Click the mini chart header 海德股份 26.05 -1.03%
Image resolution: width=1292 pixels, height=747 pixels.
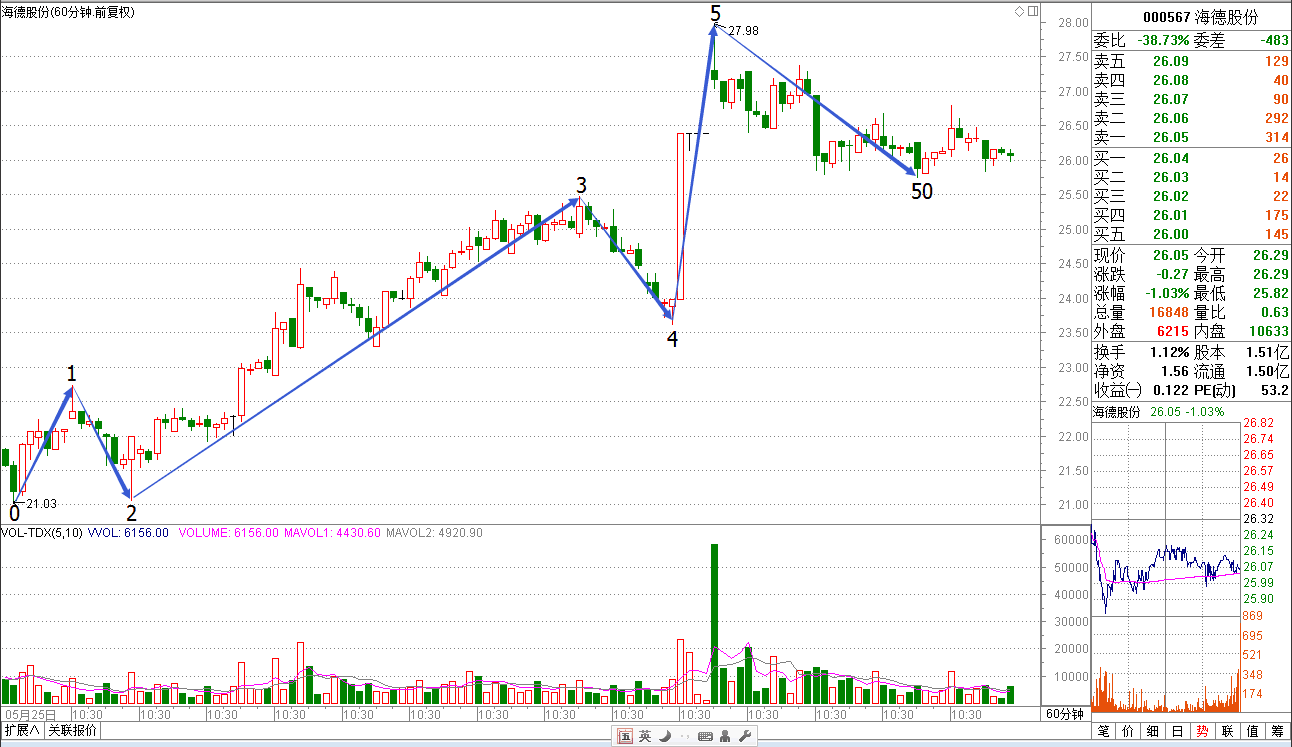(x=1157, y=412)
